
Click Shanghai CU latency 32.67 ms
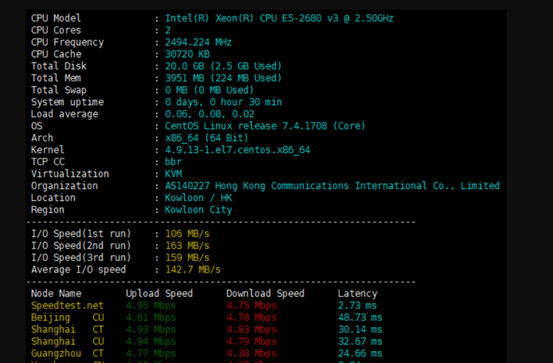pyautogui.click(x=360, y=341)
